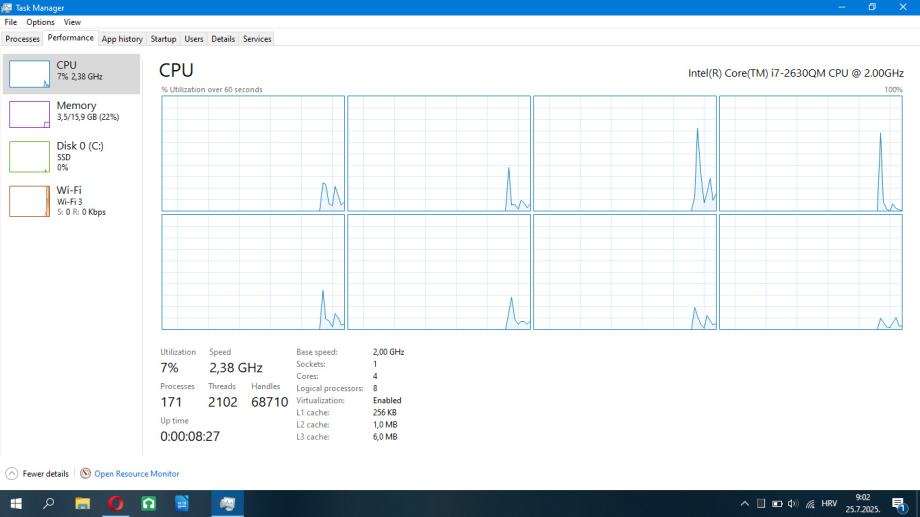Click the Disk 0 (C:) label
The width and height of the screenshot is (920, 517).
80,146
